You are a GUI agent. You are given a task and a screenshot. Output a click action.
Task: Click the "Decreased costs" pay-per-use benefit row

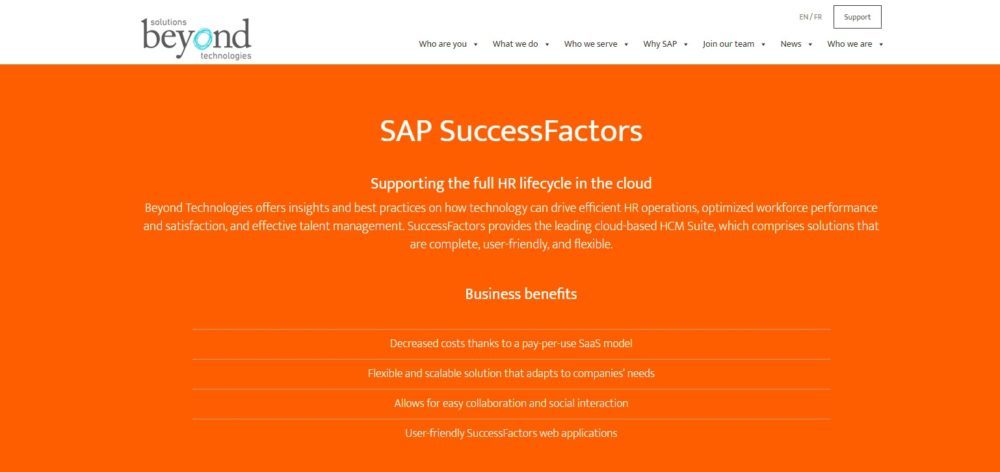[x=511, y=343]
